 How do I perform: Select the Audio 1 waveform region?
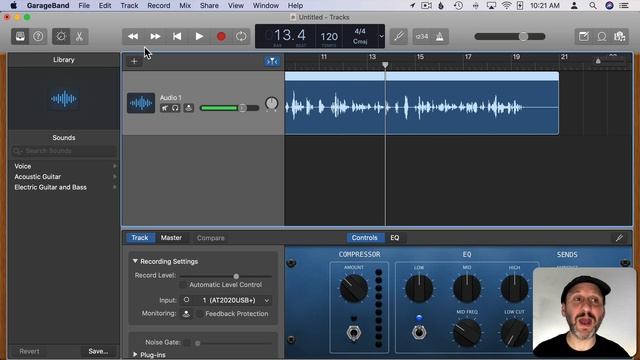pyautogui.click(x=422, y=103)
